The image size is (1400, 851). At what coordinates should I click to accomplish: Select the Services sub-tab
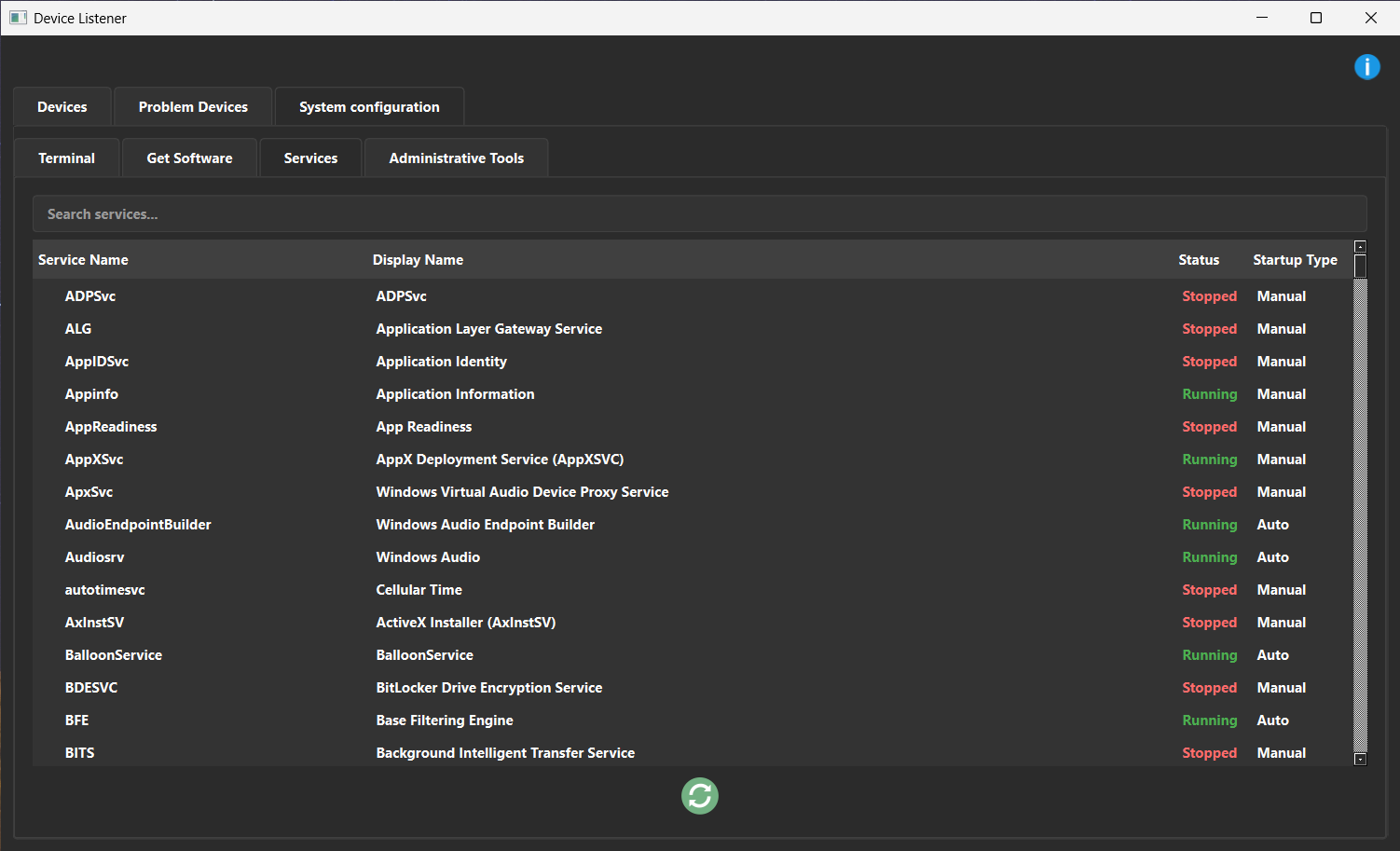coord(310,158)
